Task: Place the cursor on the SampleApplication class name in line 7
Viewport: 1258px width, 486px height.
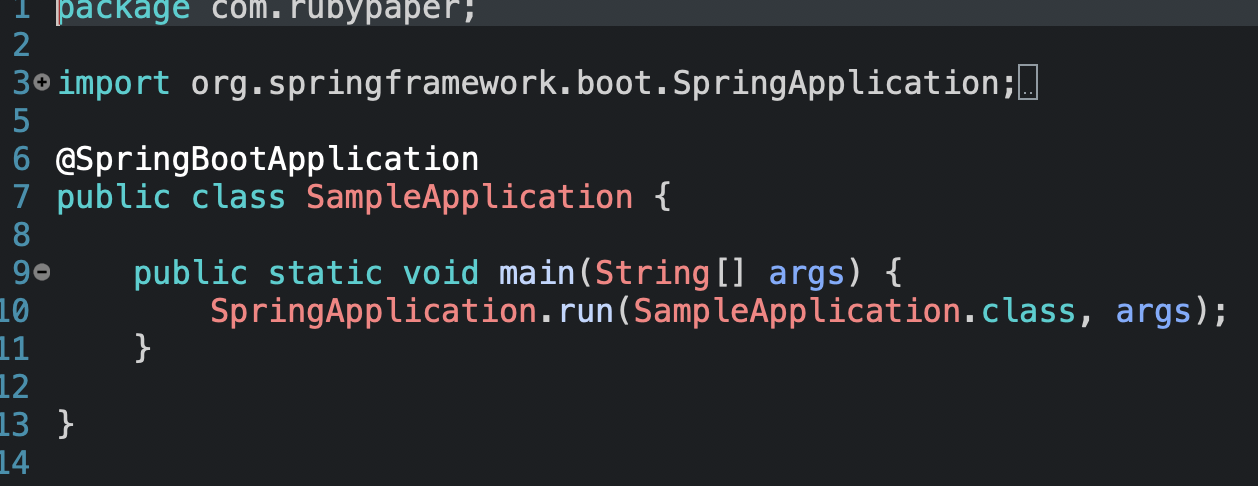Action: (469, 197)
